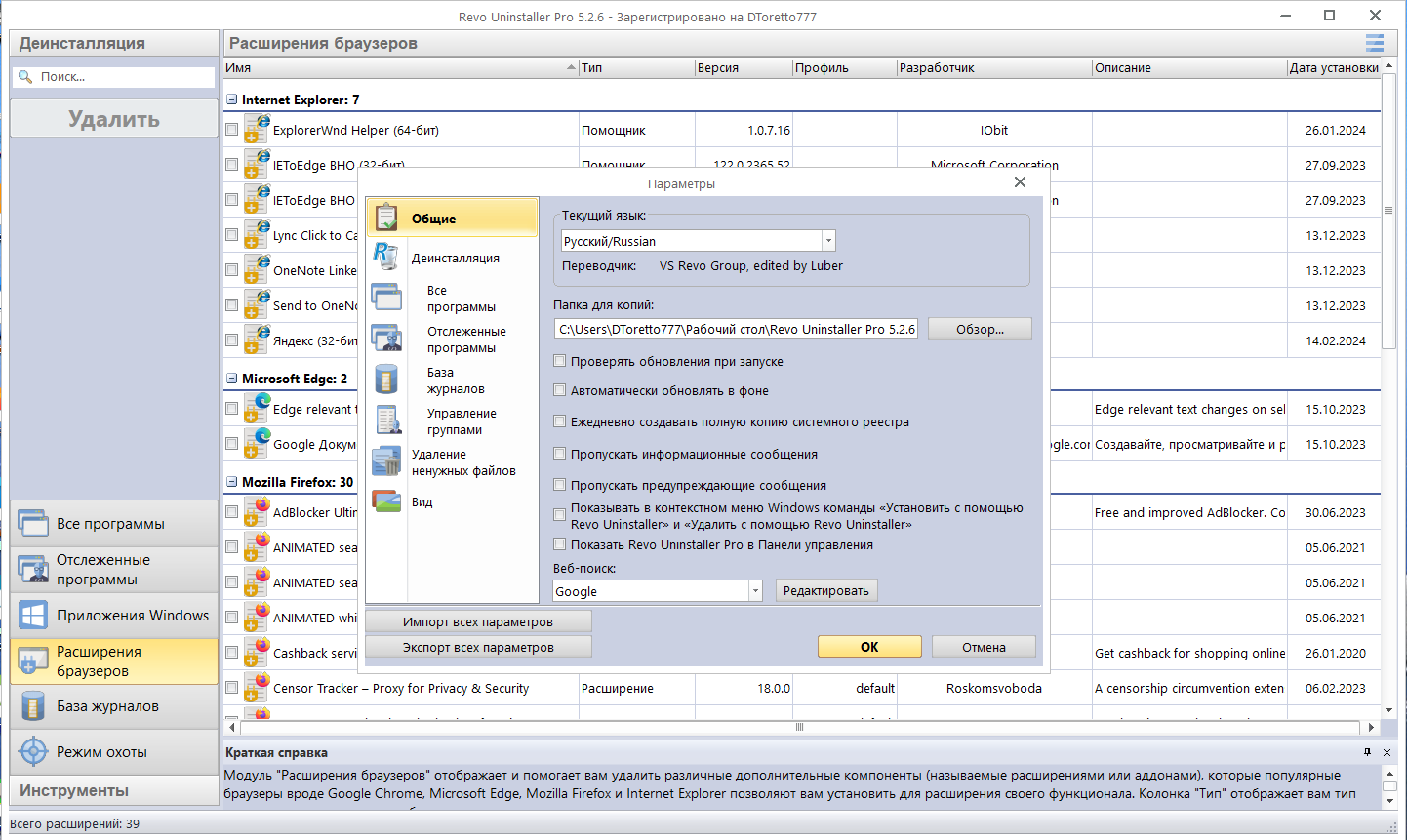Click the Краткая справка panel scroll-down arrow

pyautogui.click(x=1388, y=801)
